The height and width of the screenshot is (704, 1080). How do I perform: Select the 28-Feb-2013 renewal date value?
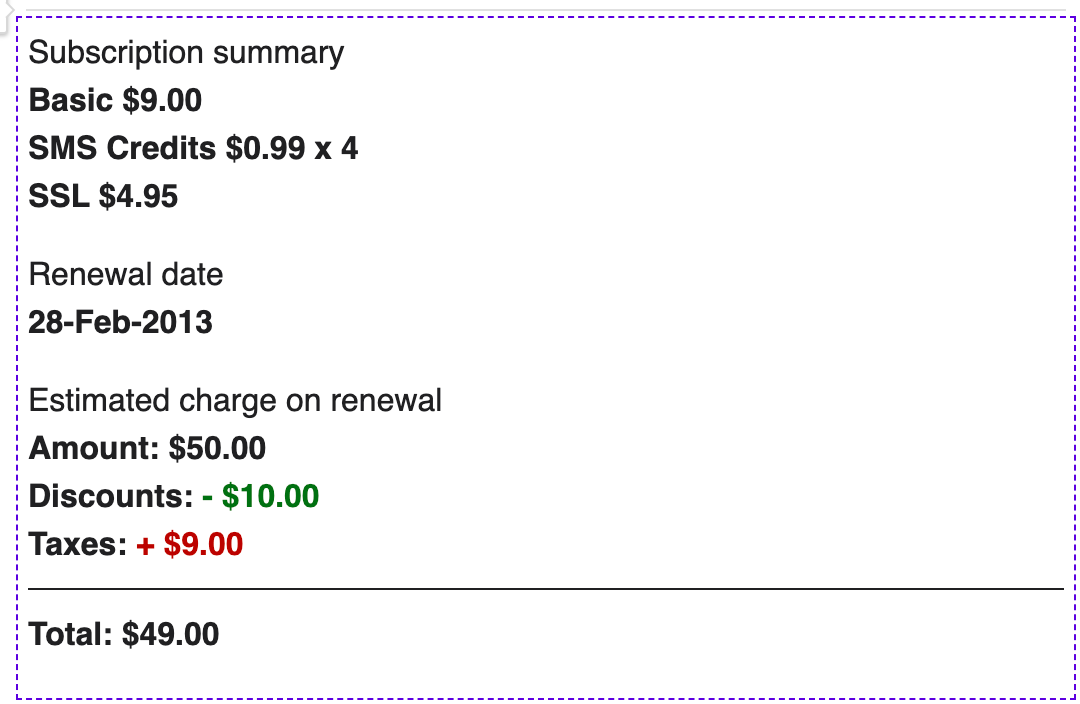(121, 322)
